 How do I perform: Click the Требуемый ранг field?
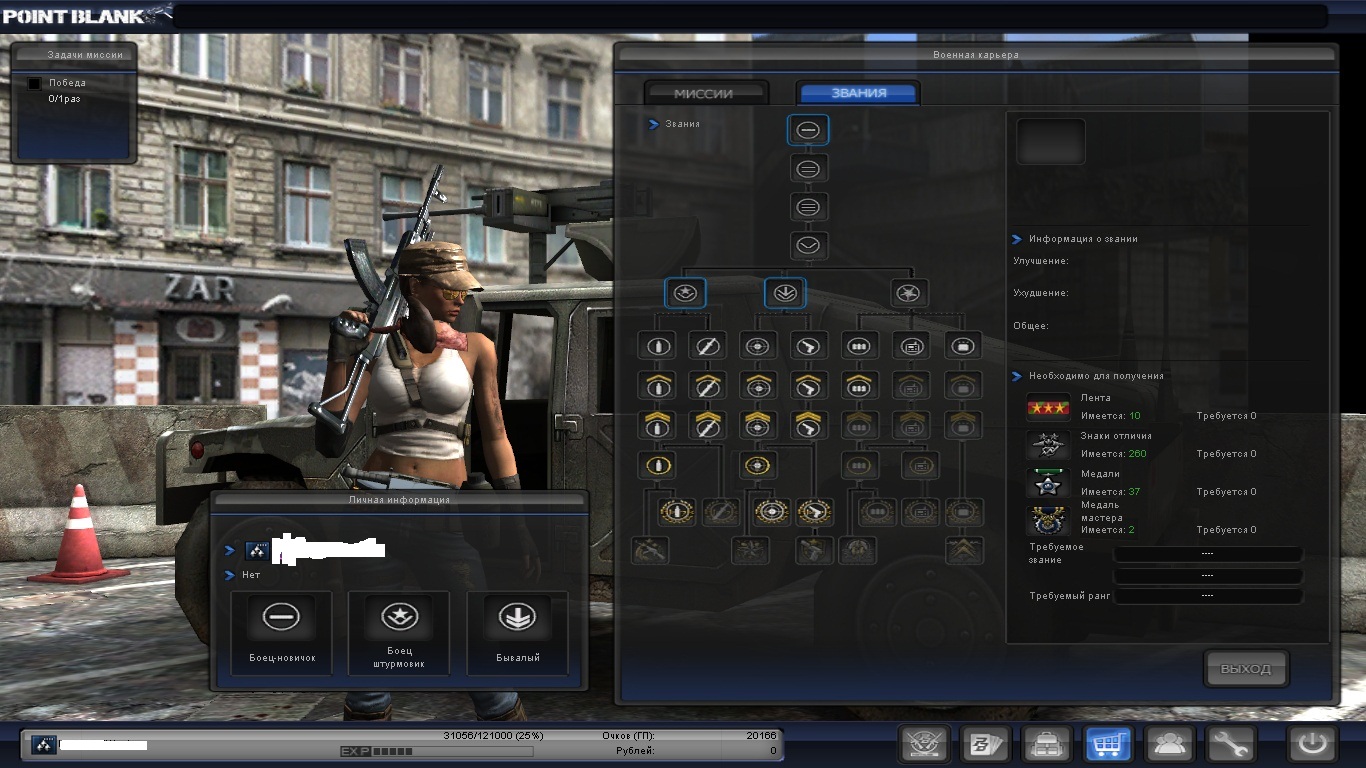click(1207, 596)
